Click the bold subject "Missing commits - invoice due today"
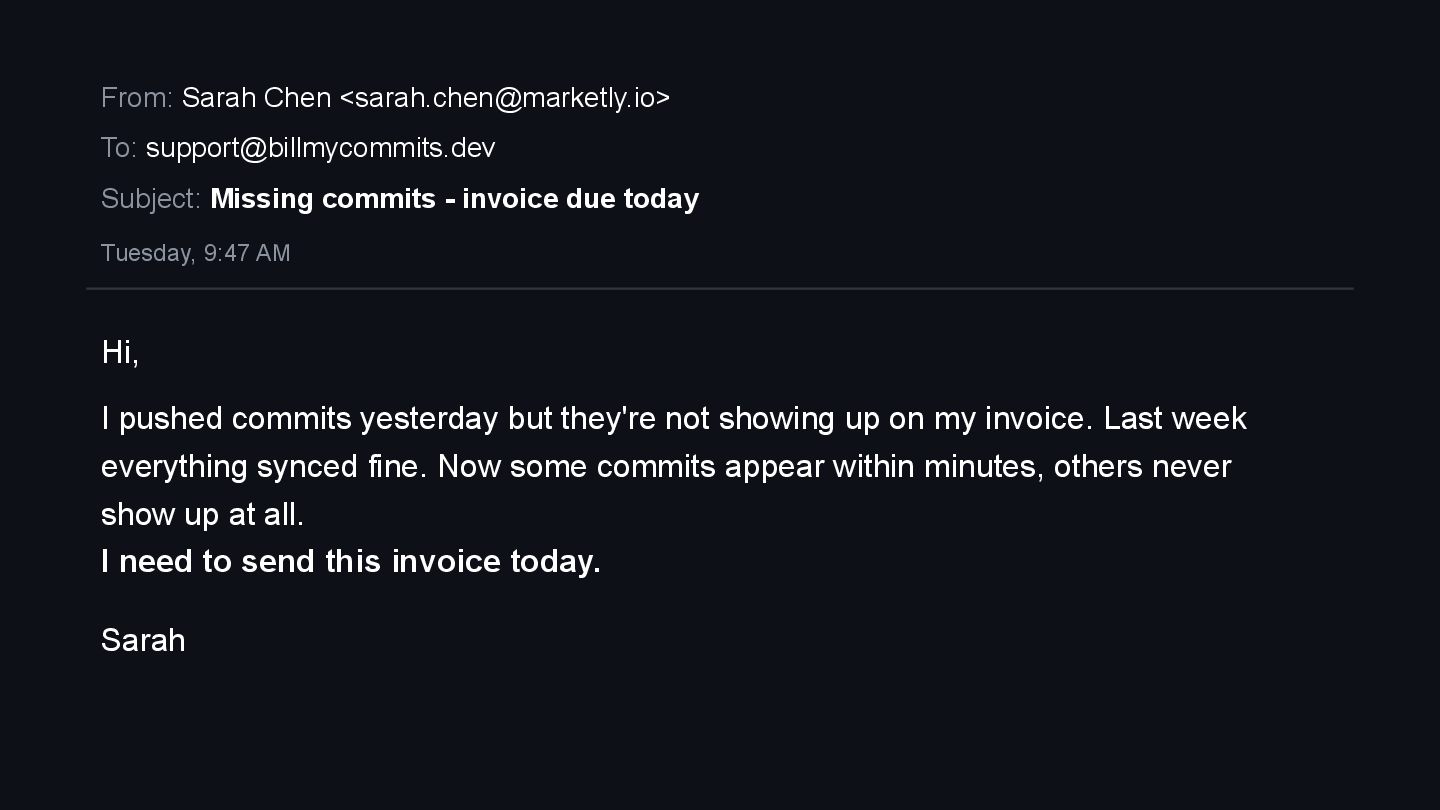 (454, 199)
